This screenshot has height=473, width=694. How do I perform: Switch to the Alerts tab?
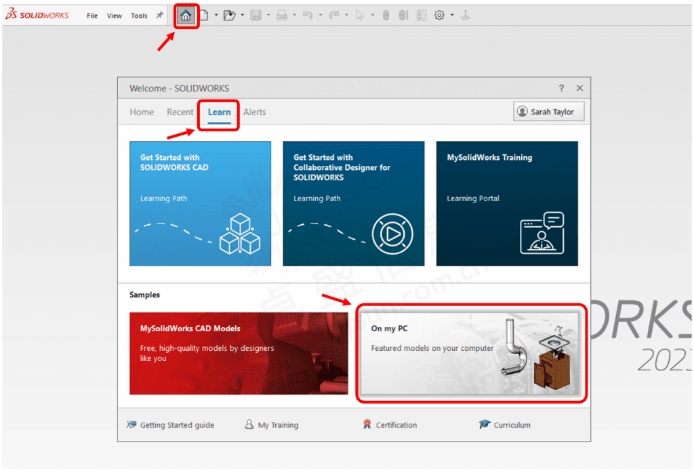[254, 112]
